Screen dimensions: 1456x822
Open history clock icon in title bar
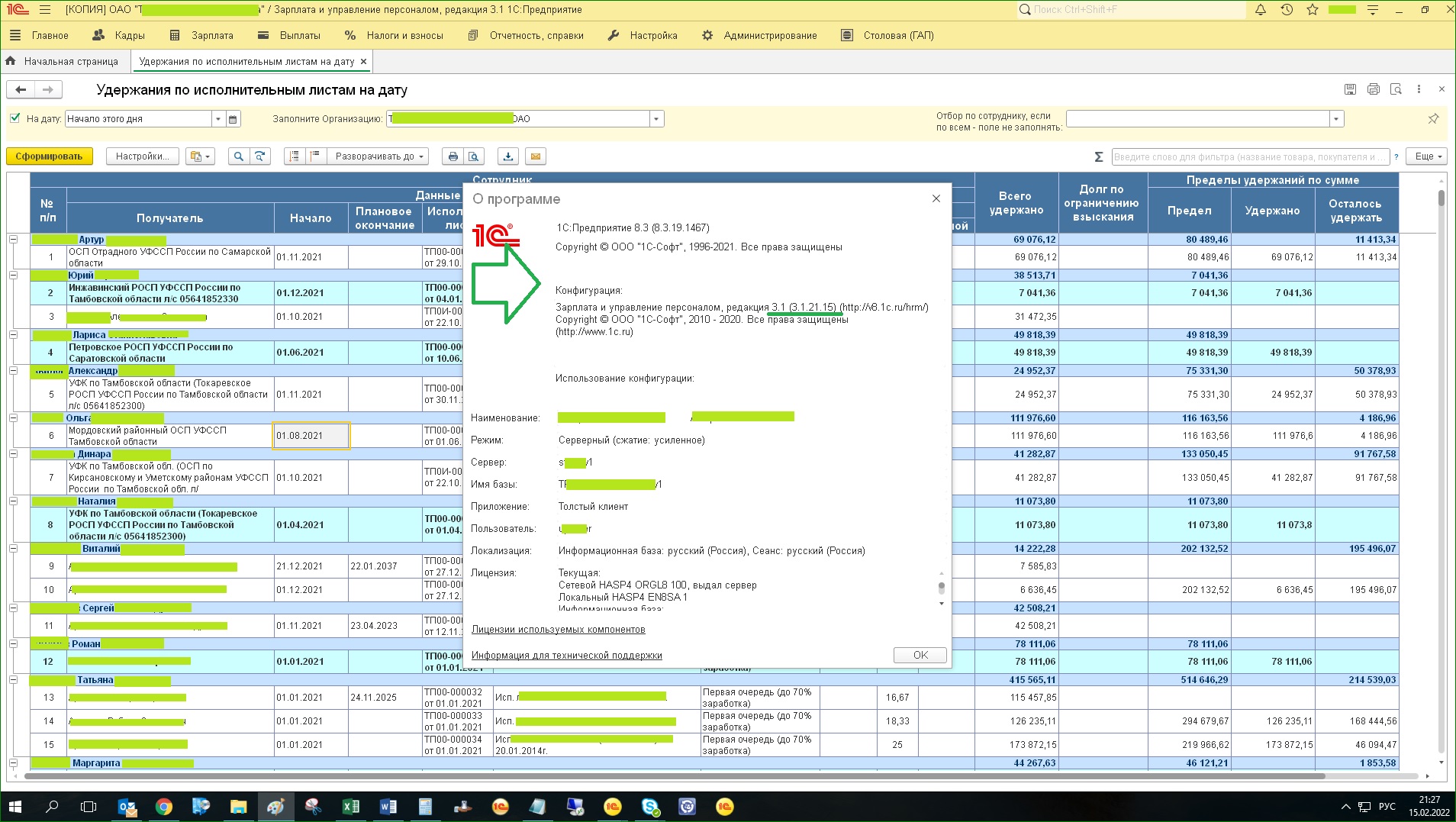[1287, 10]
